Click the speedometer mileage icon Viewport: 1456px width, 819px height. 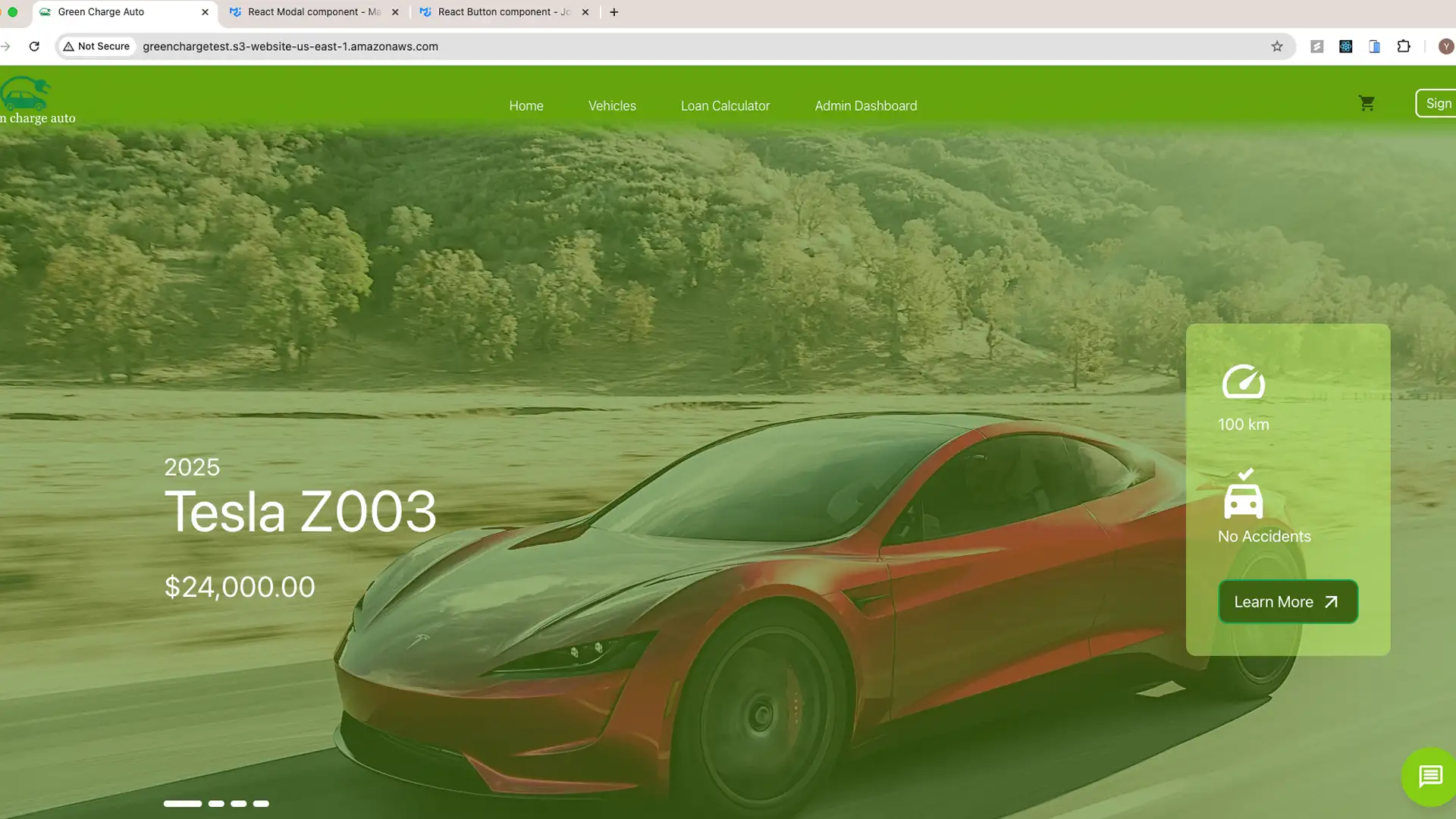(1243, 381)
